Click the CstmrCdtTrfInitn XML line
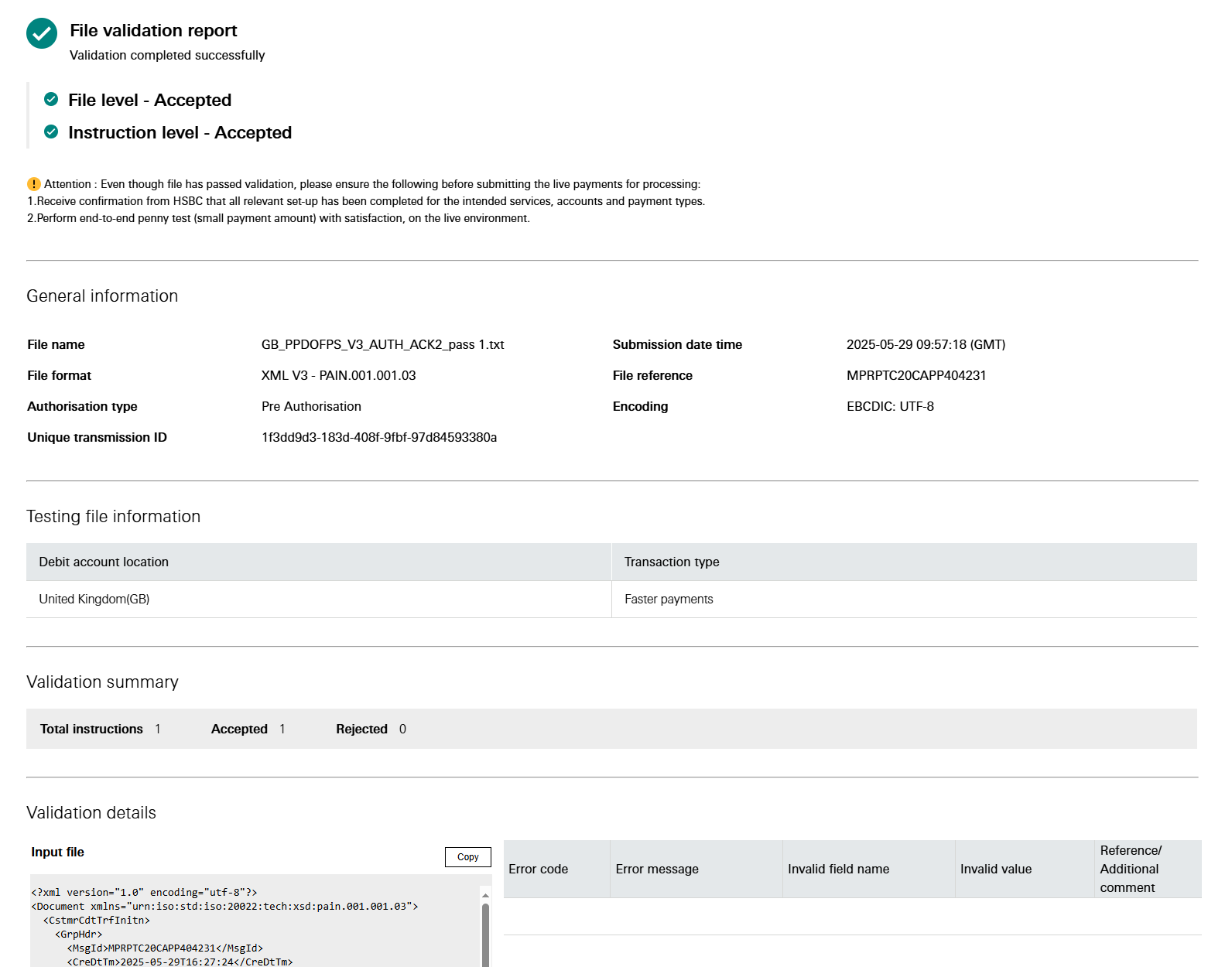Image resolution: width=1232 pixels, height=967 pixels. coord(97,920)
